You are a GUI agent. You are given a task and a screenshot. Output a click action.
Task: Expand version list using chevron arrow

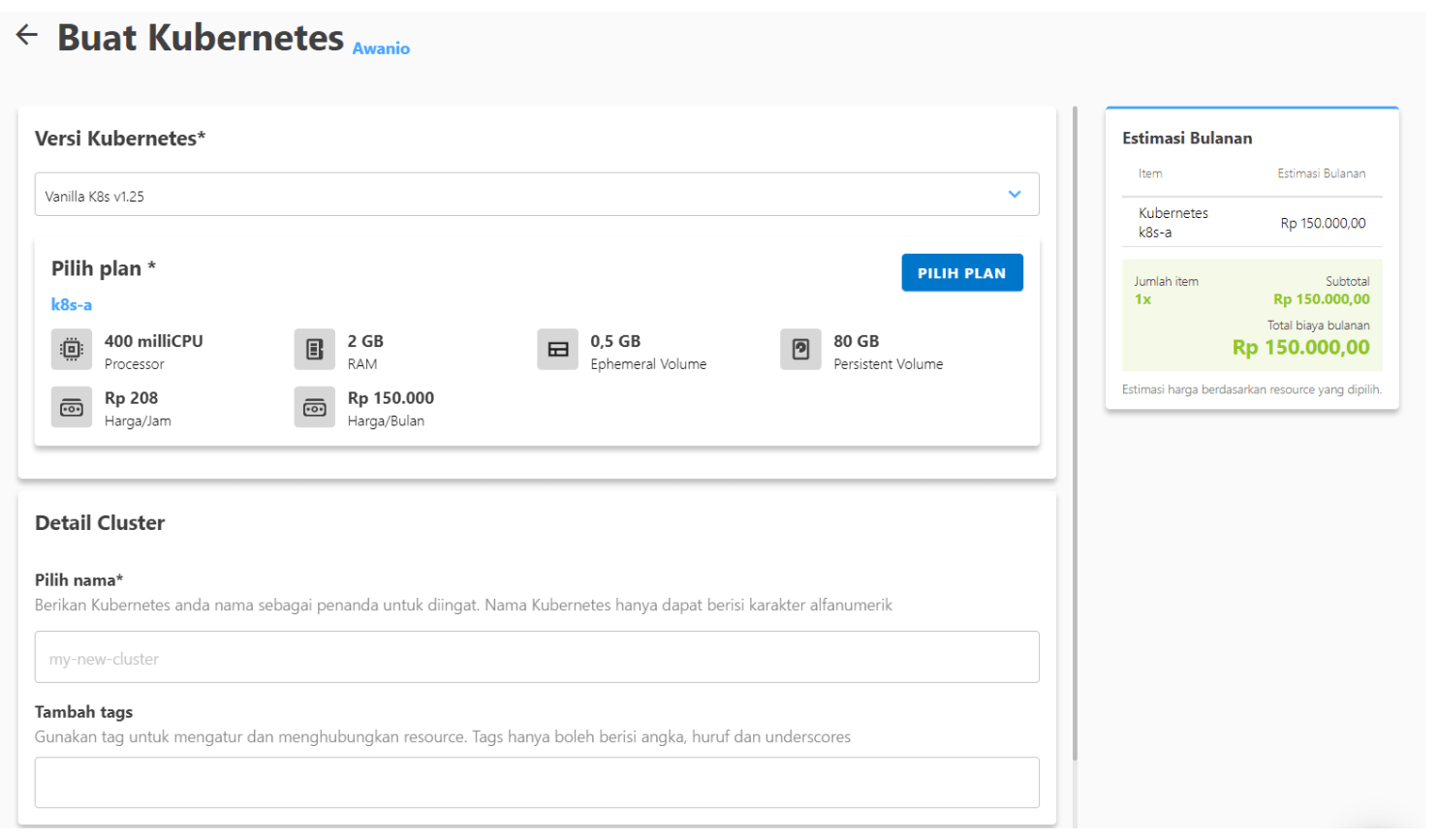pyautogui.click(x=1014, y=195)
